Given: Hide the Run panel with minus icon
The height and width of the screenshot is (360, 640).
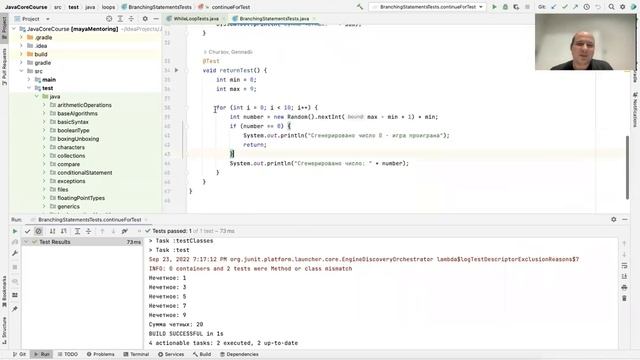Looking at the screenshot, I should (624, 220).
